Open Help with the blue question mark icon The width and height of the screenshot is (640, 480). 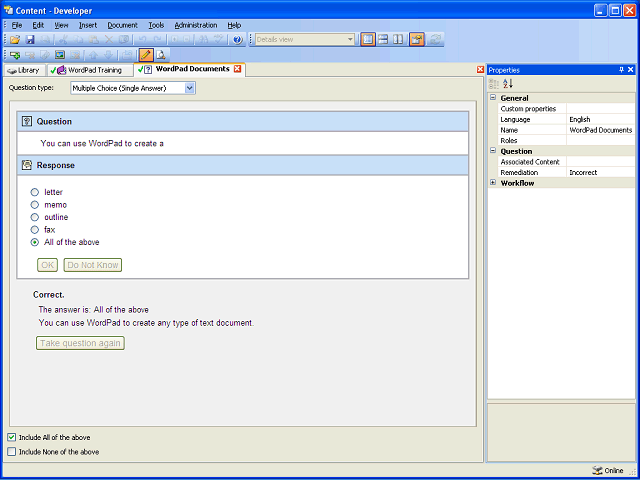[x=238, y=40]
